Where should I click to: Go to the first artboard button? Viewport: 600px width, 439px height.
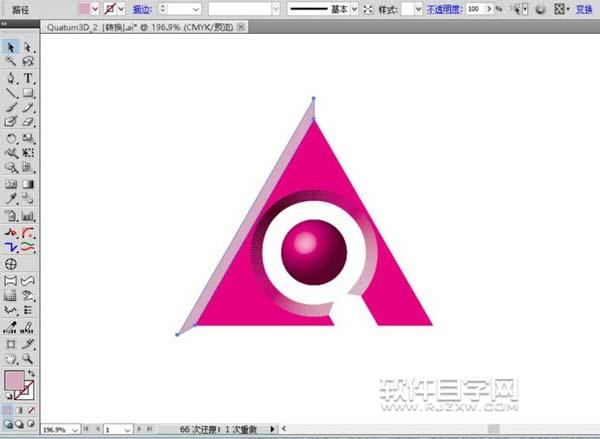click(87, 429)
